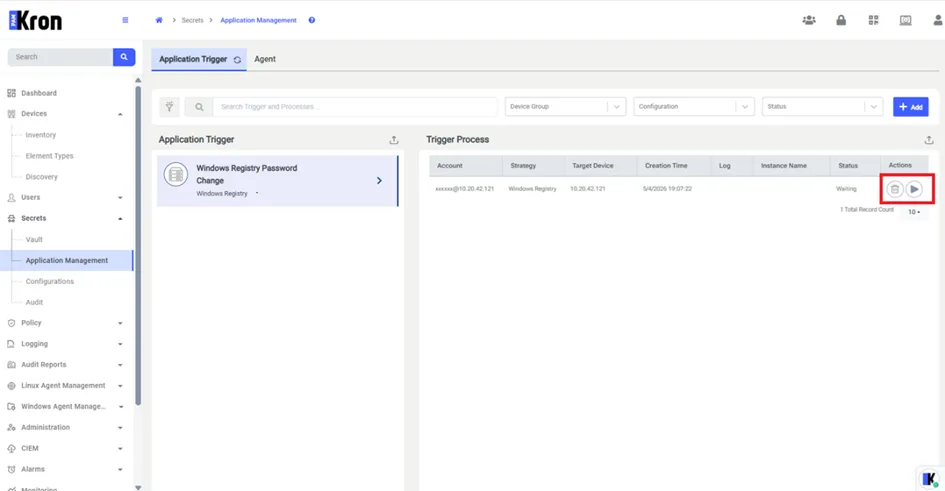Open Configurations under Secrets
Screen dimensions: 945x491
click(x=49, y=281)
